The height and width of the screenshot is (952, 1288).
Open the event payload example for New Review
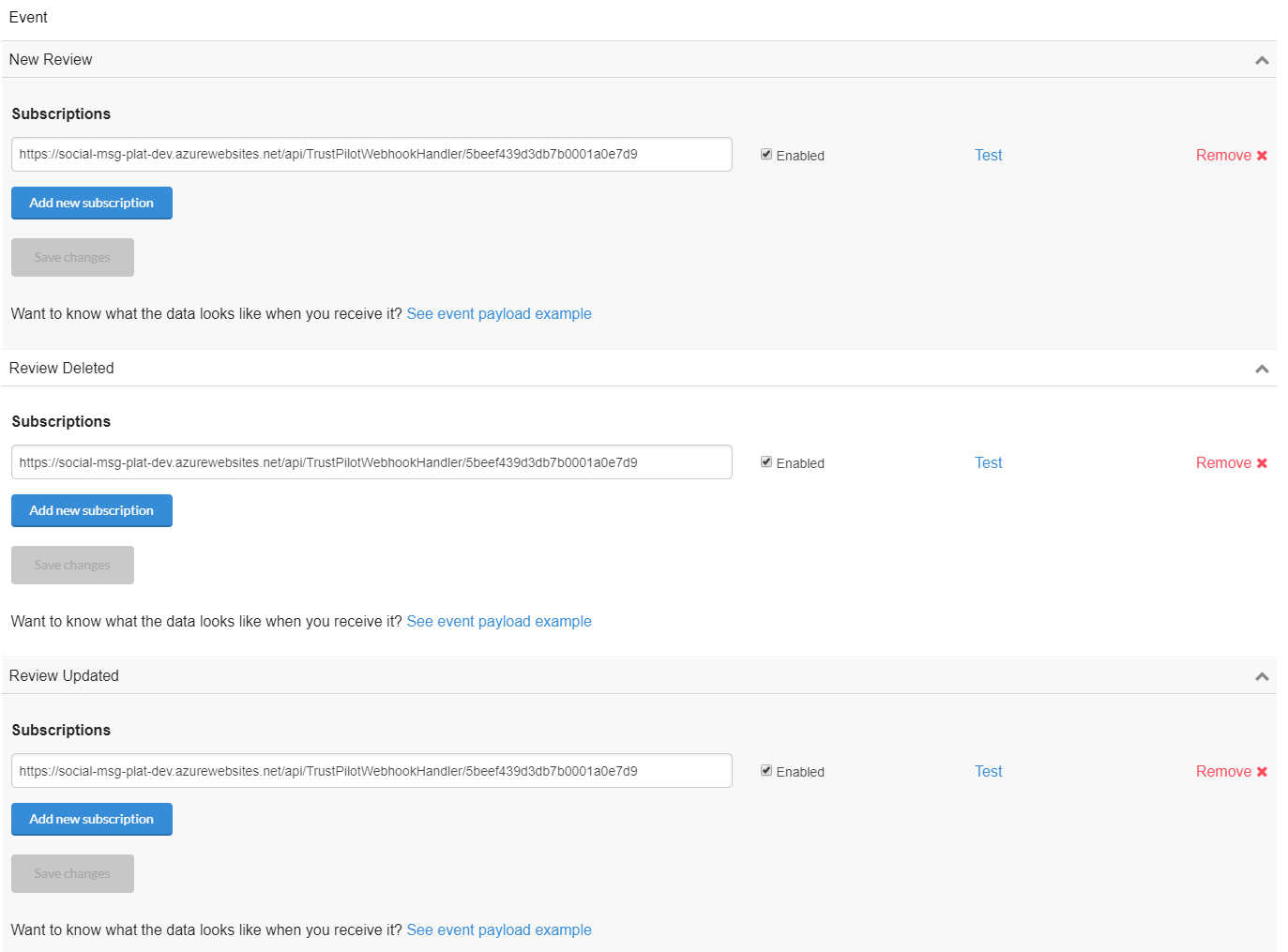pyautogui.click(x=499, y=313)
